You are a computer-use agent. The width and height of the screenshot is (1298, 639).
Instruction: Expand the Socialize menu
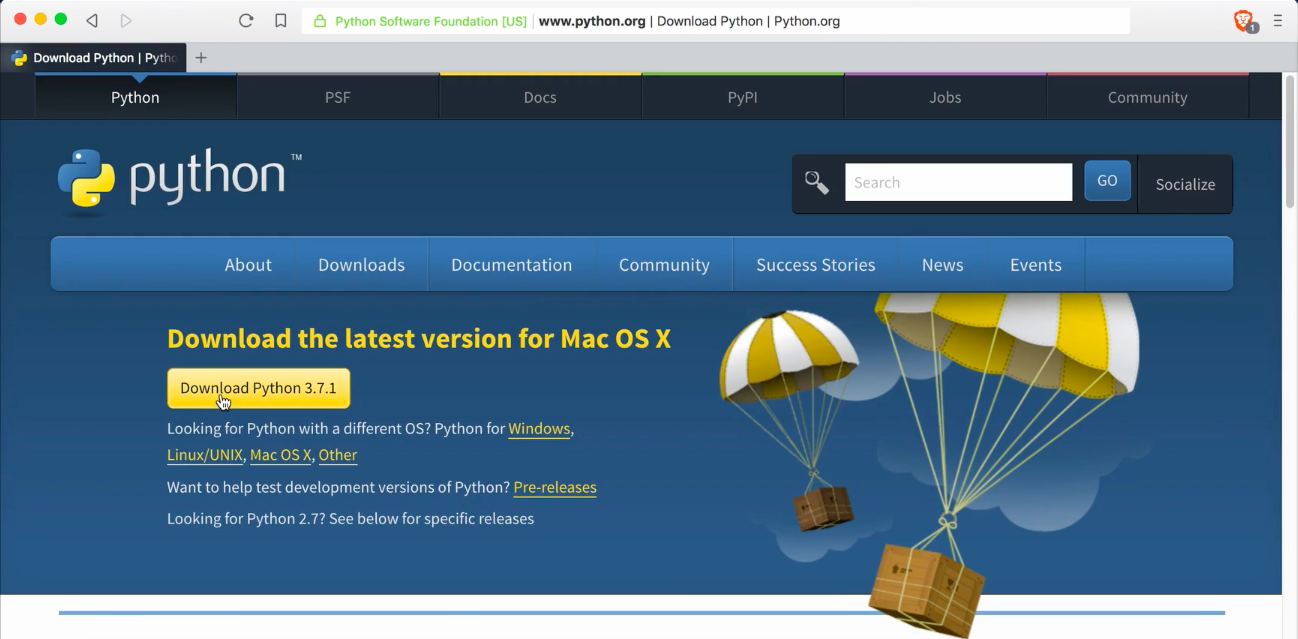point(1185,184)
